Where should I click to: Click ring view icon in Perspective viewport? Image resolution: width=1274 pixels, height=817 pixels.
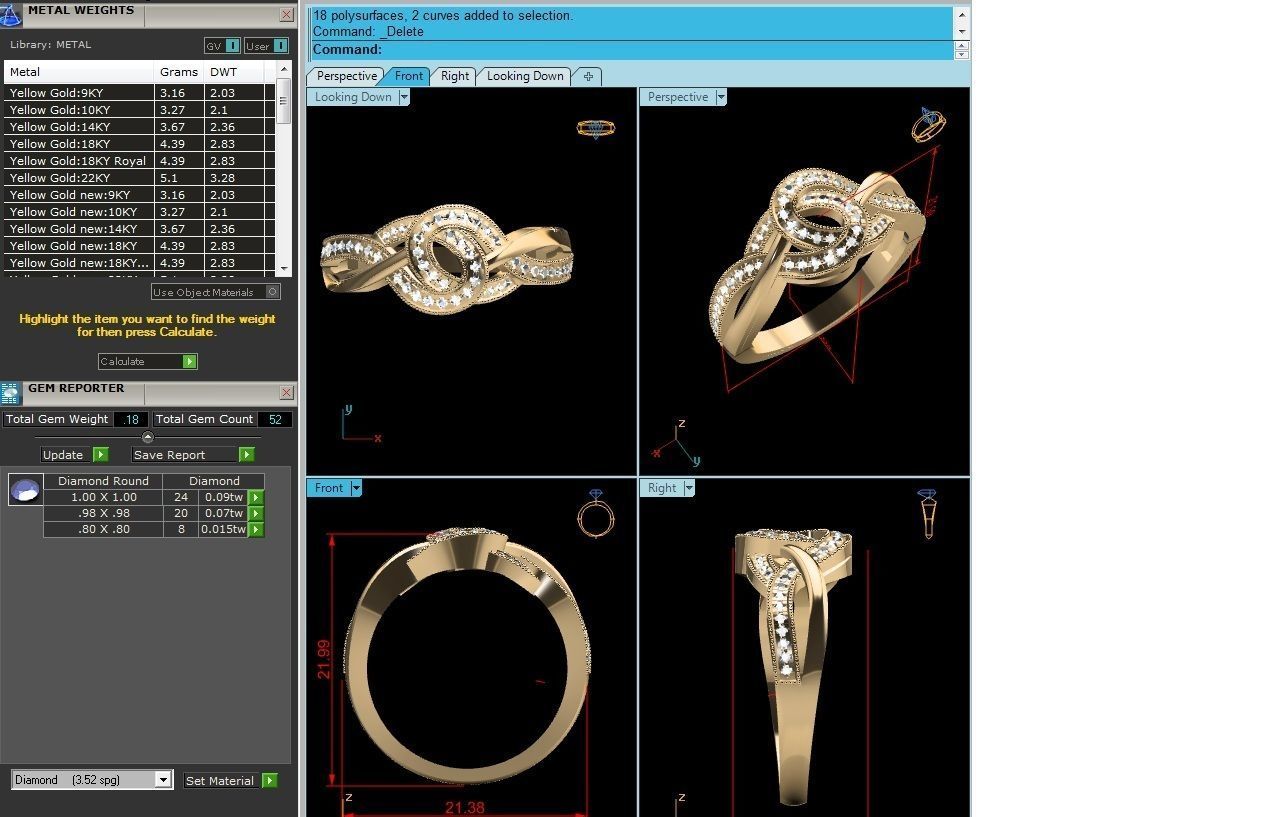[x=928, y=125]
